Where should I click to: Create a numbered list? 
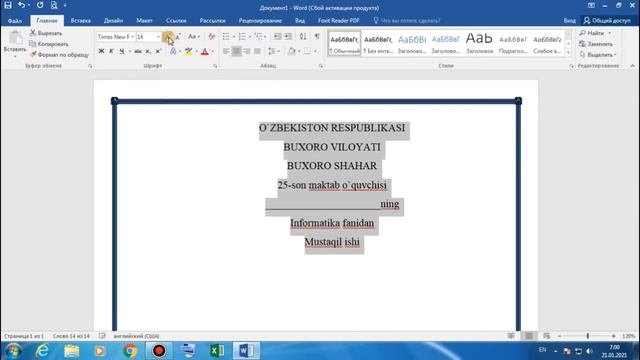[x=242, y=37]
